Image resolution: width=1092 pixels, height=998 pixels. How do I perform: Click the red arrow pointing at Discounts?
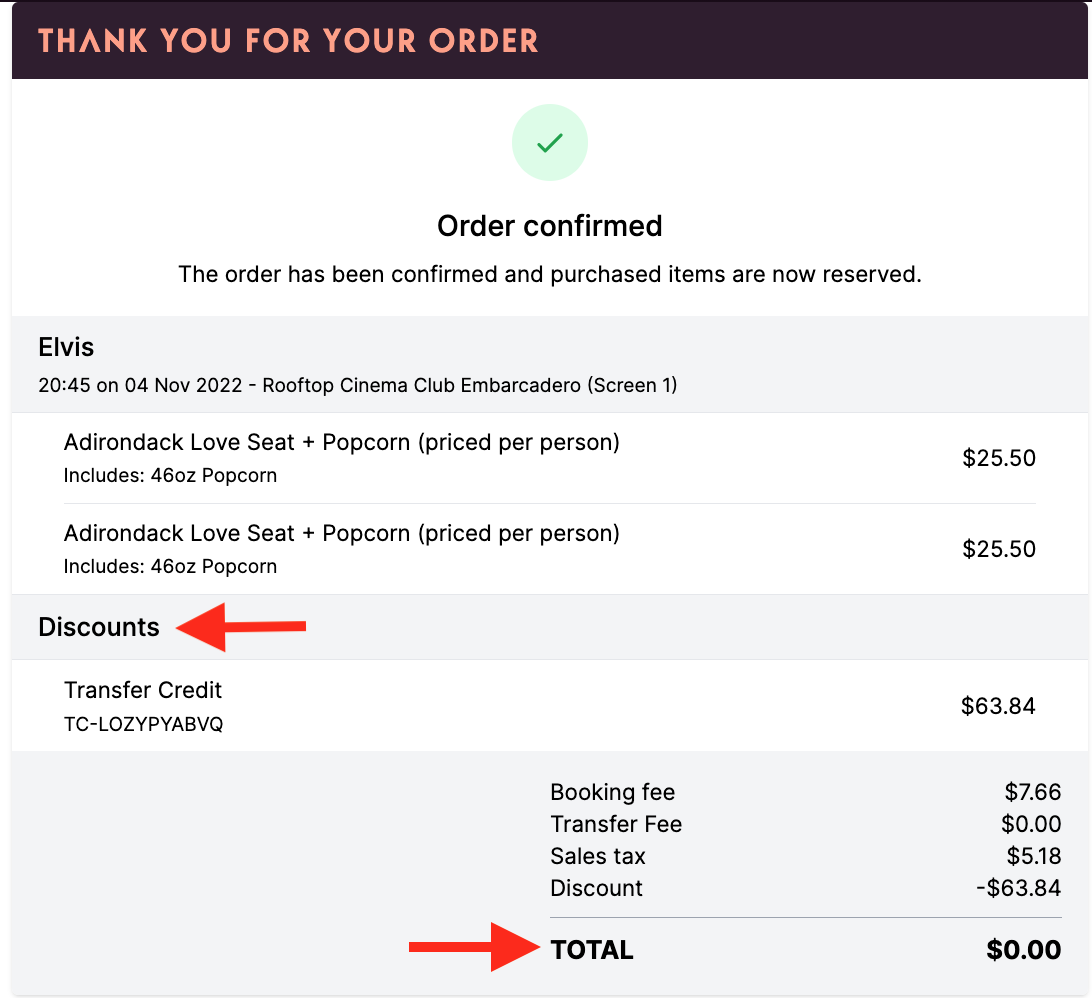pyautogui.click(x=241, y=627)
